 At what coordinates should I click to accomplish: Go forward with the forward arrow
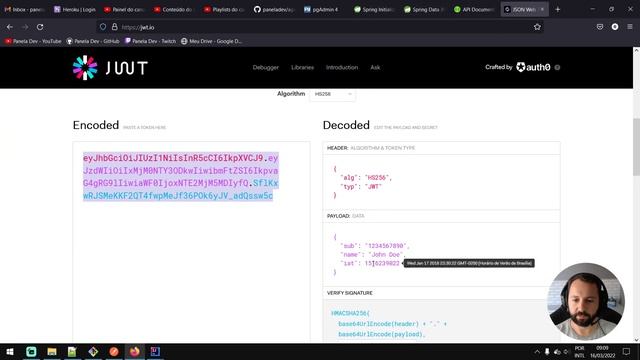point(25,27)
